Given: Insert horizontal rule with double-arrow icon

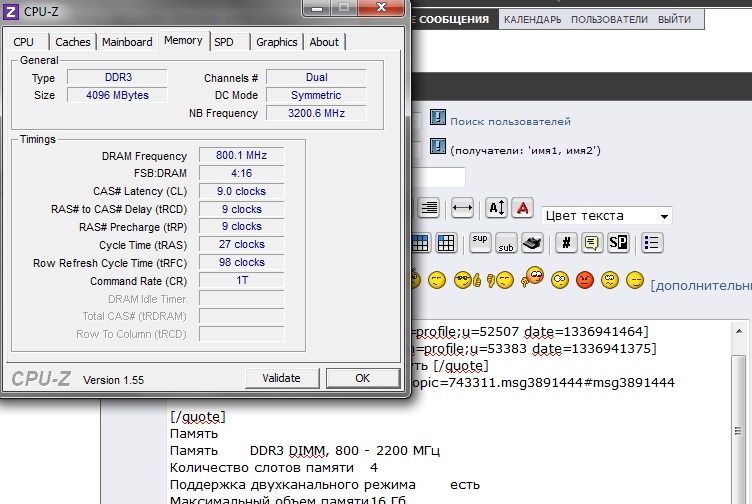Looking at the screenshot, I should tap(462, 208).
